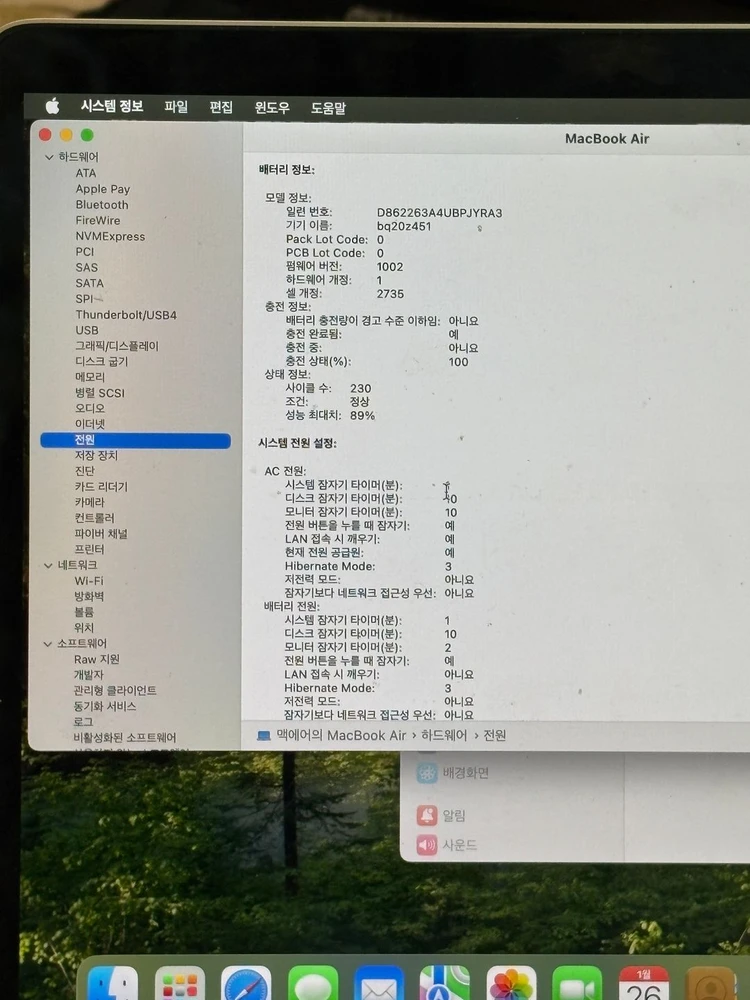Select 컨트롤러 in the sidebar
The width and height of the screenshot is (750, 1000).
click(x=94, y=518)
